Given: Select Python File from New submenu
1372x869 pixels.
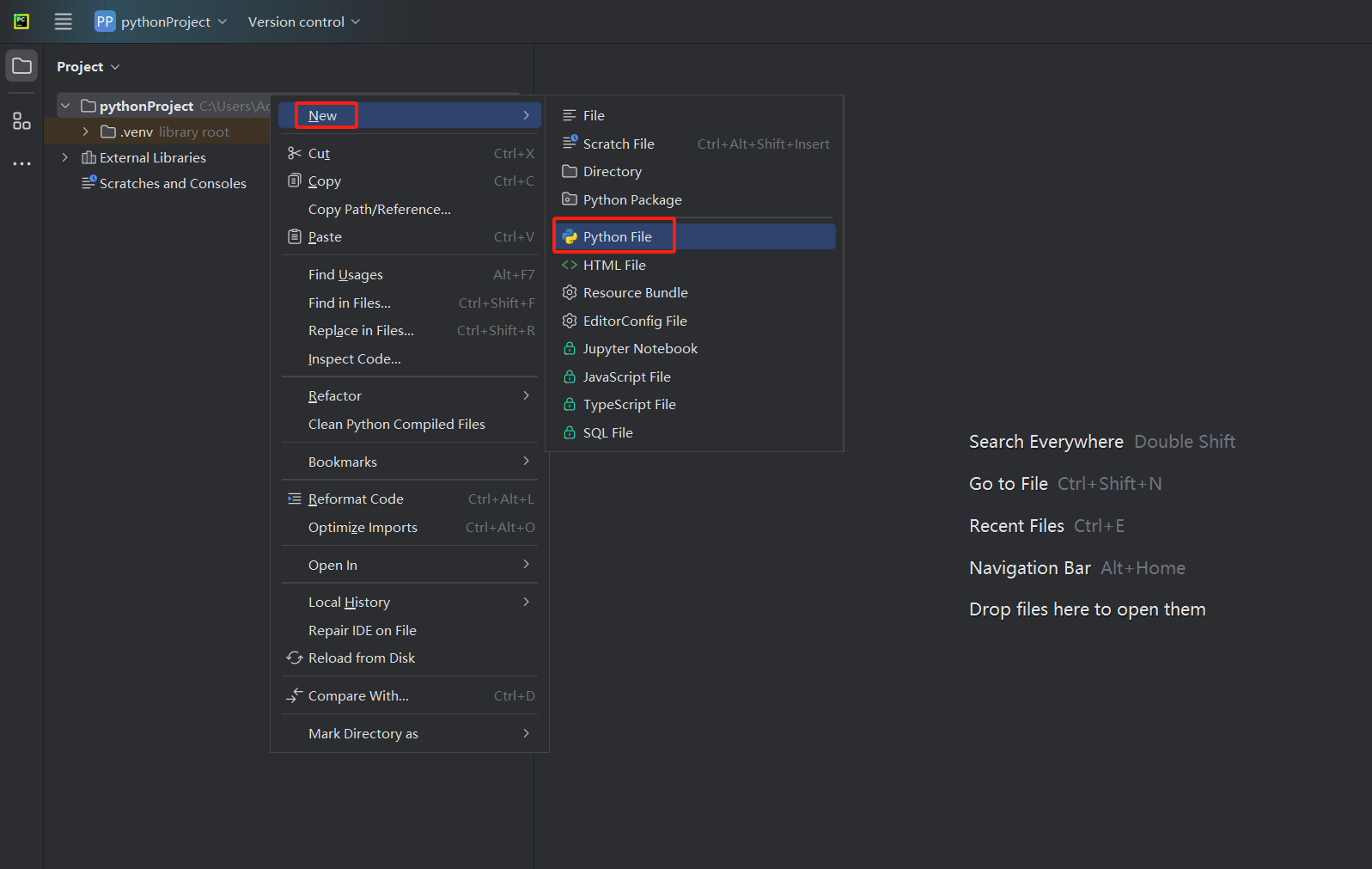Looking at the screenshot, I should (695, 236).
